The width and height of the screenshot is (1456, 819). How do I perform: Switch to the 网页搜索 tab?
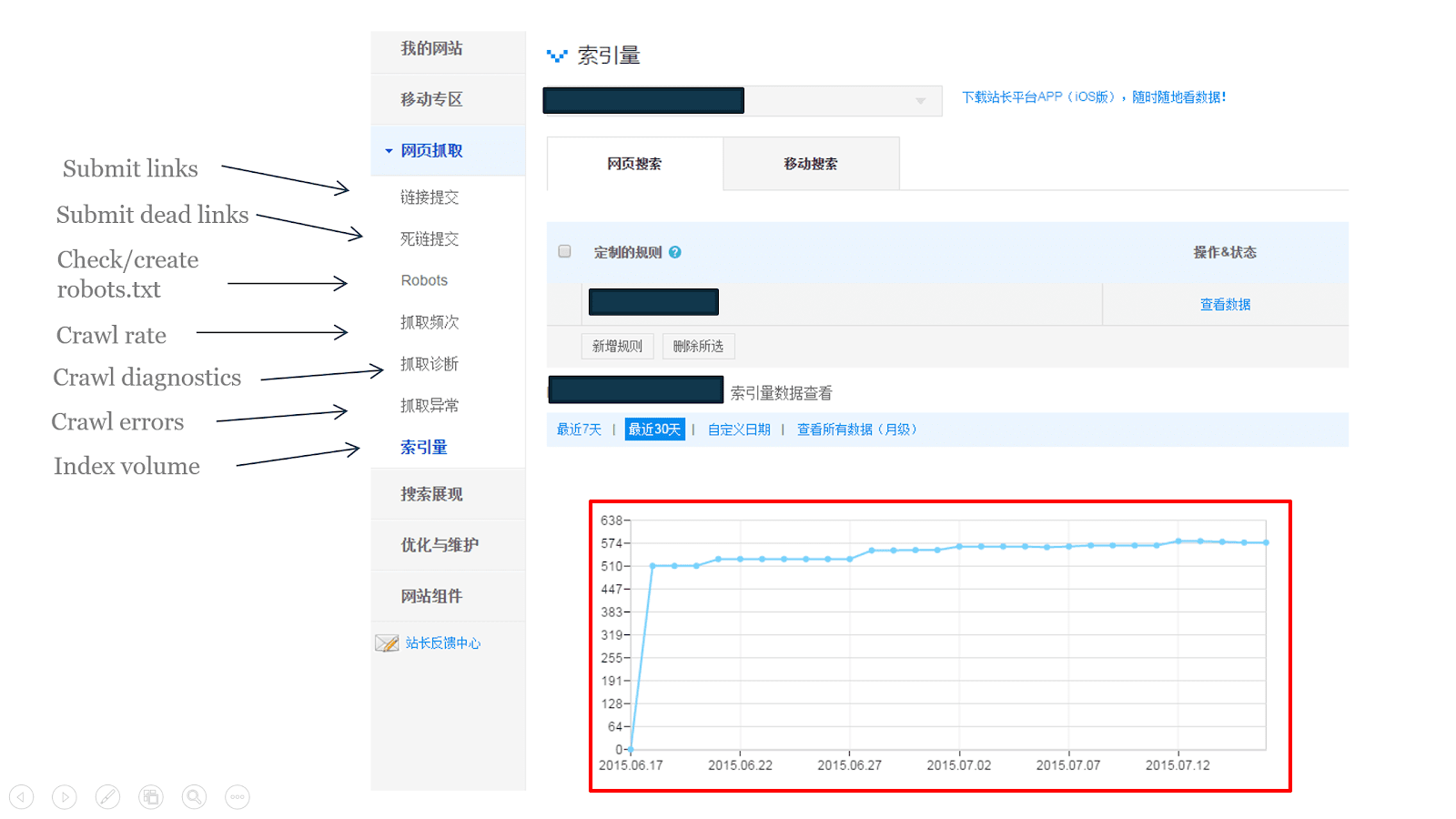point(634,164)
